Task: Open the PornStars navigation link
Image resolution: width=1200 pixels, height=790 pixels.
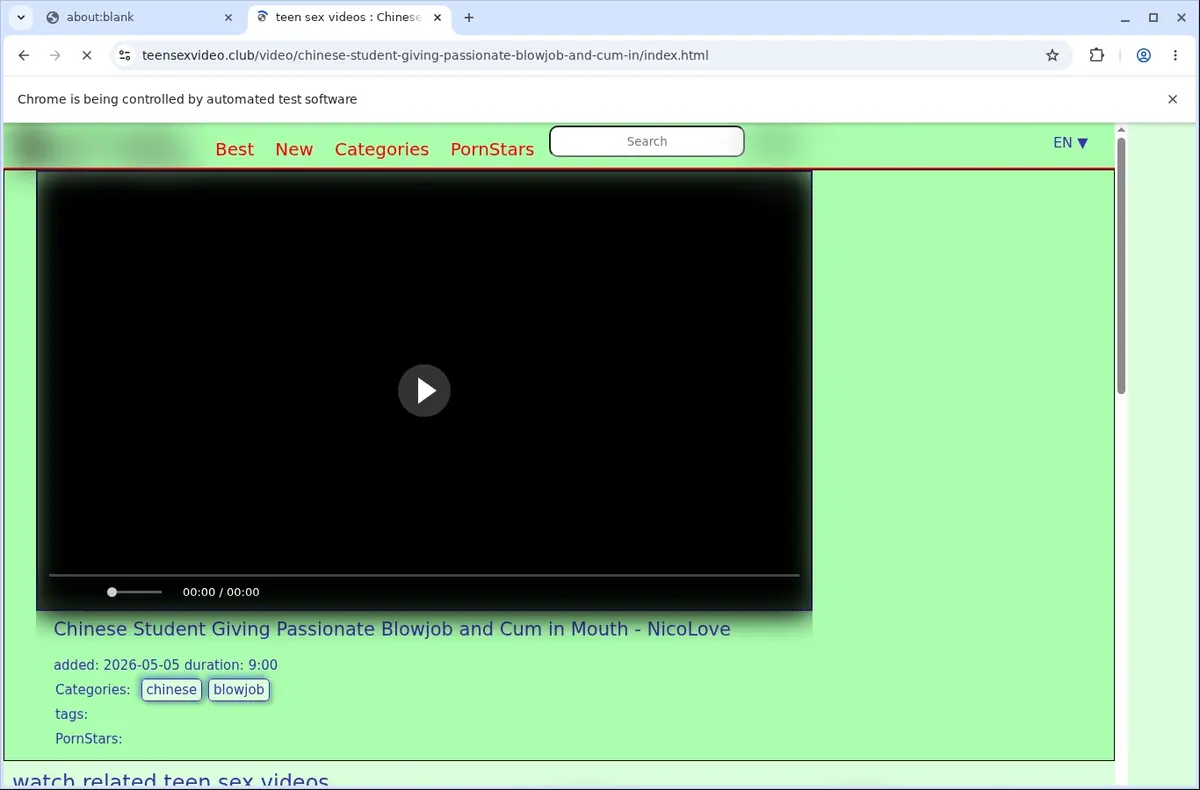Action: 492,149
